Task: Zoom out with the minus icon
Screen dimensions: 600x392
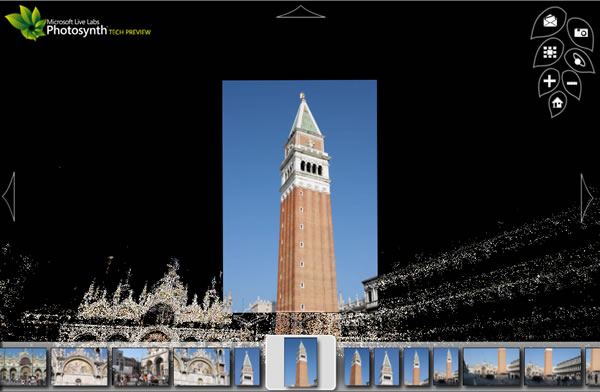Action: tap(572, 83)
